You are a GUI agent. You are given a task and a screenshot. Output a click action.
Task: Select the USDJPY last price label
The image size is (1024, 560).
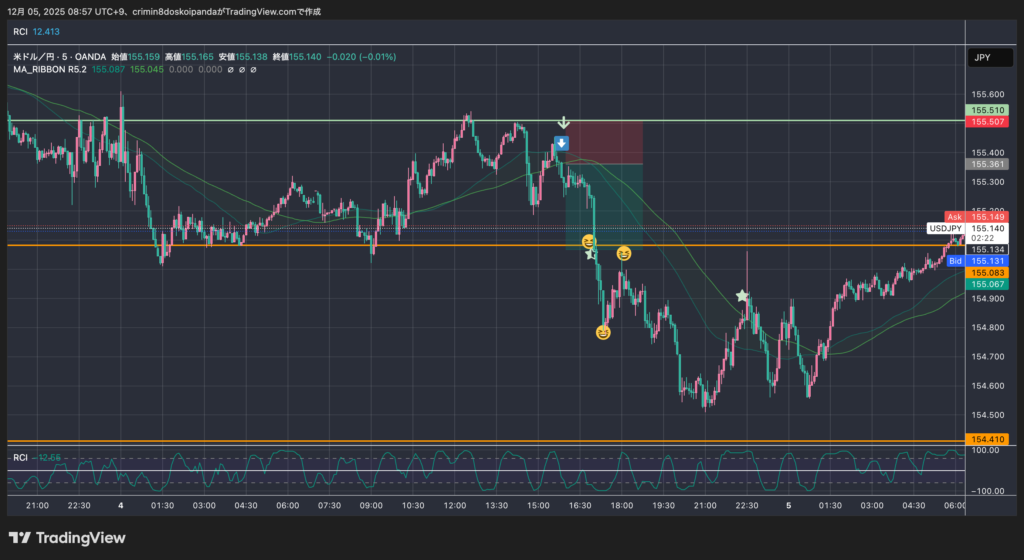click(x=945, y=228)
